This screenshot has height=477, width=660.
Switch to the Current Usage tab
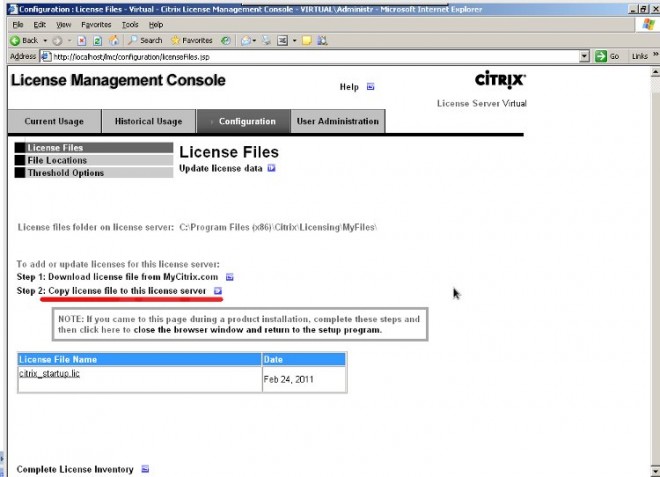pos(54,121)
